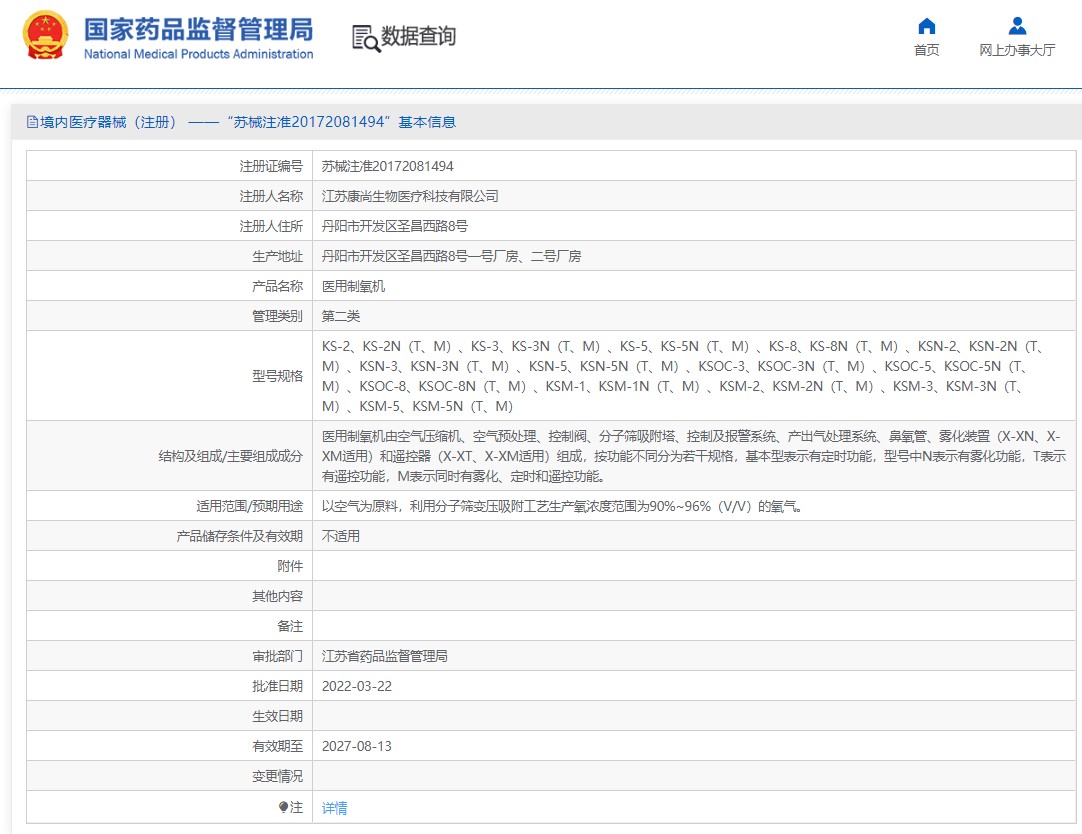
Task: Click the 其他内容 label
Action: (277, 596)
